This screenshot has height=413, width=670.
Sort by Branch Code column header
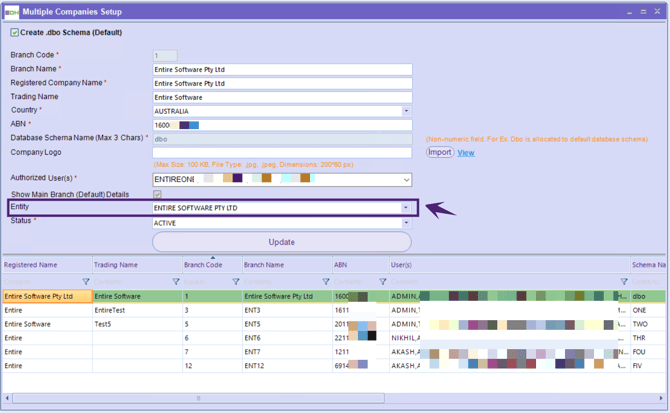[212, 265]
